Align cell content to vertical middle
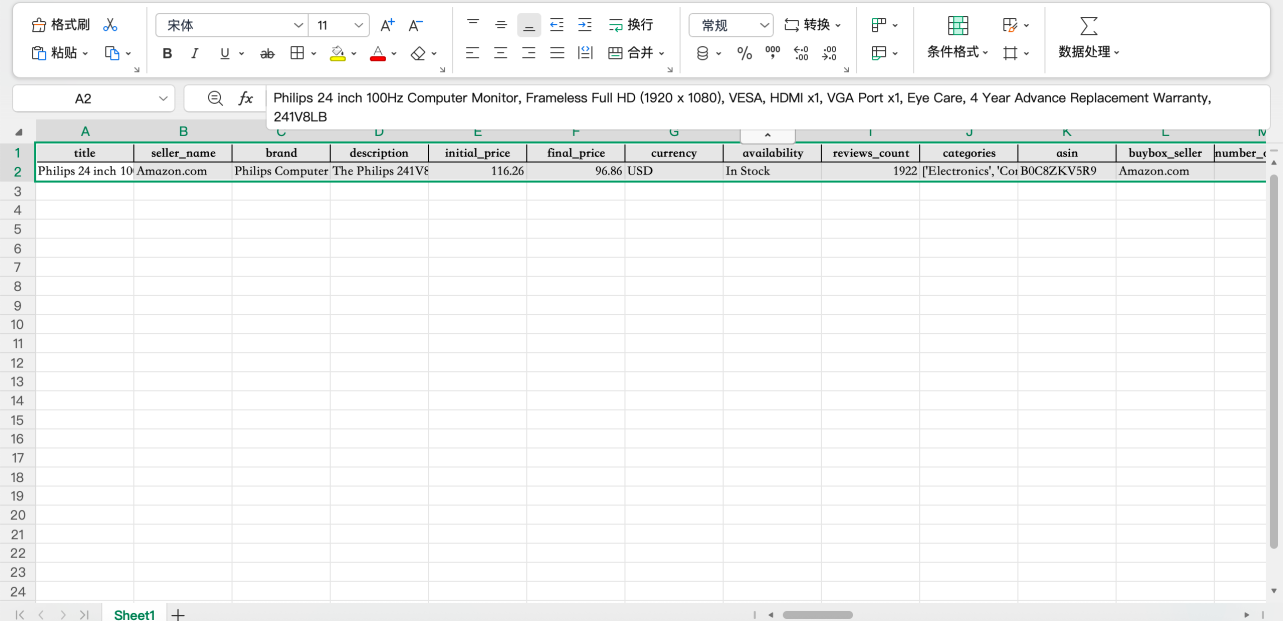The height and width of the screenshot is (621, 1283). coord(501,25)
